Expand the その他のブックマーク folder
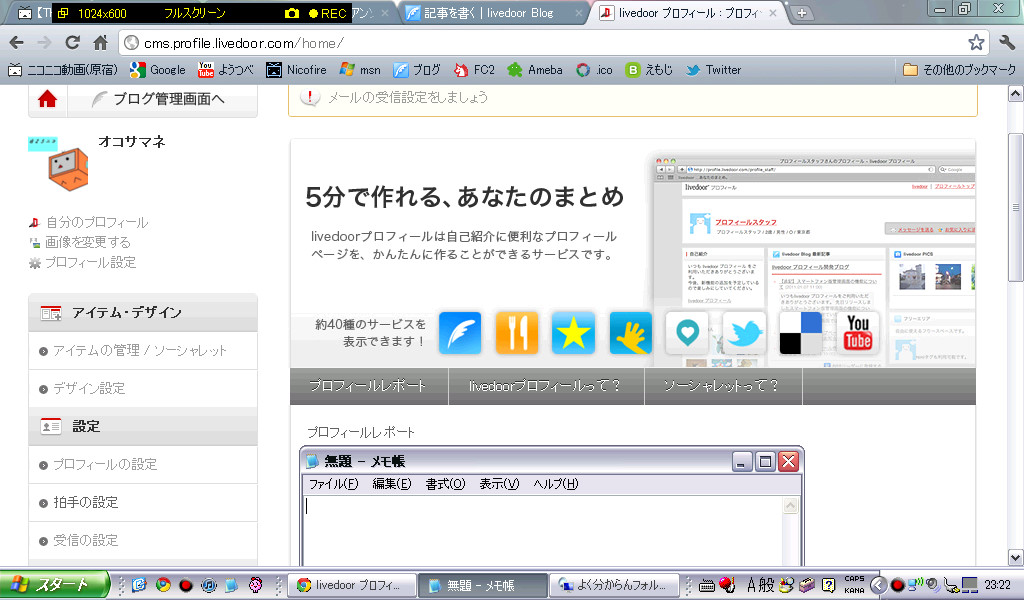 (x=959, y=70)
